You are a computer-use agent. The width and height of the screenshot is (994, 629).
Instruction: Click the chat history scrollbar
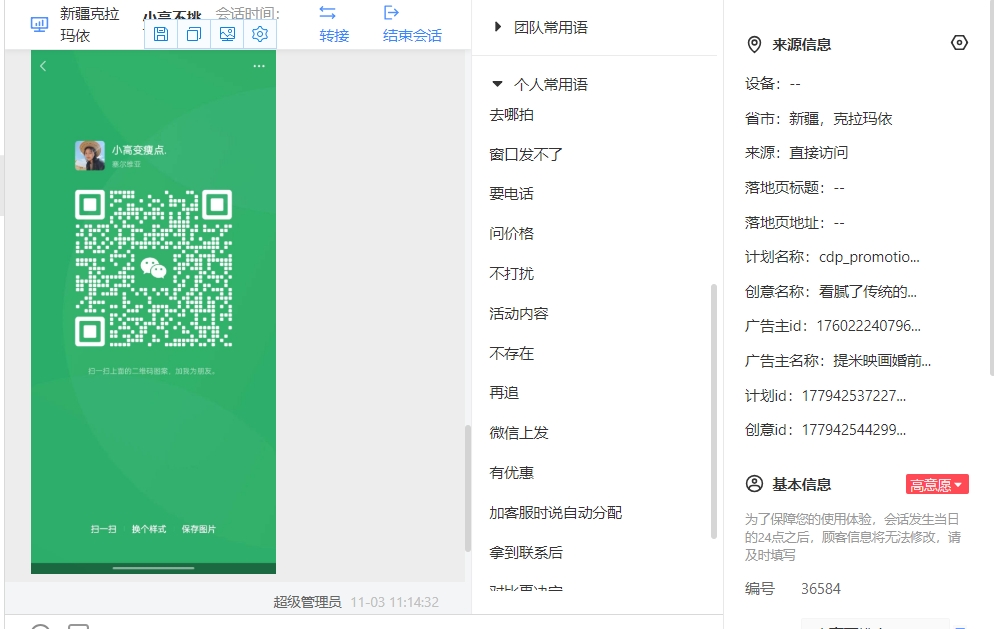468,488
